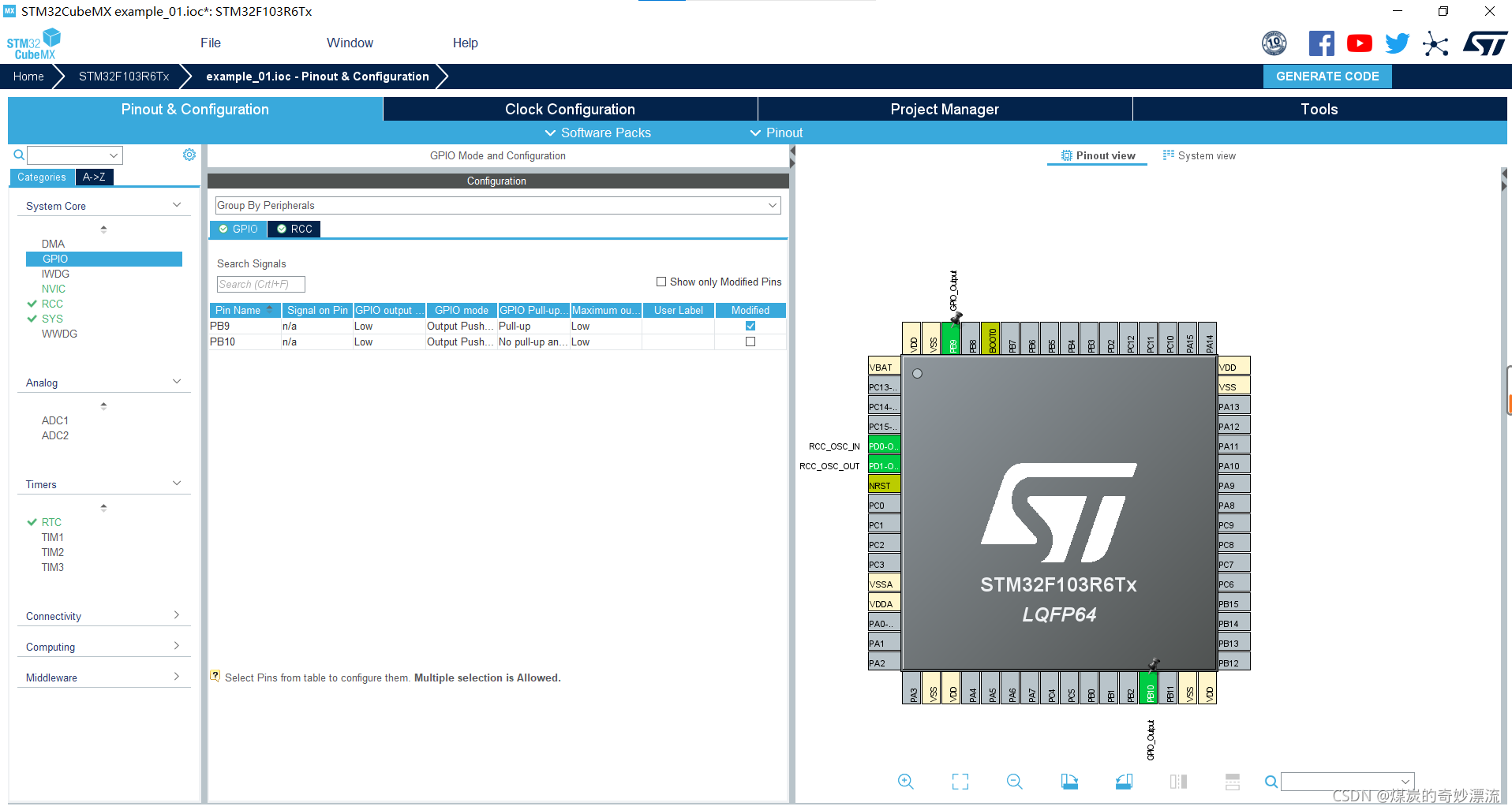
Task: Open category settings gear icon
Action: pos(189,155)
